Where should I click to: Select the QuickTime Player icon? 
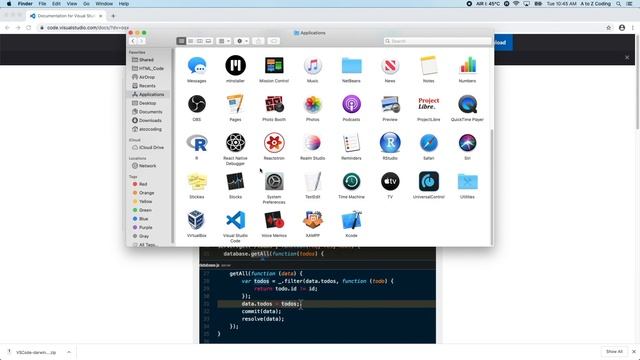click(x=467, y=104)
